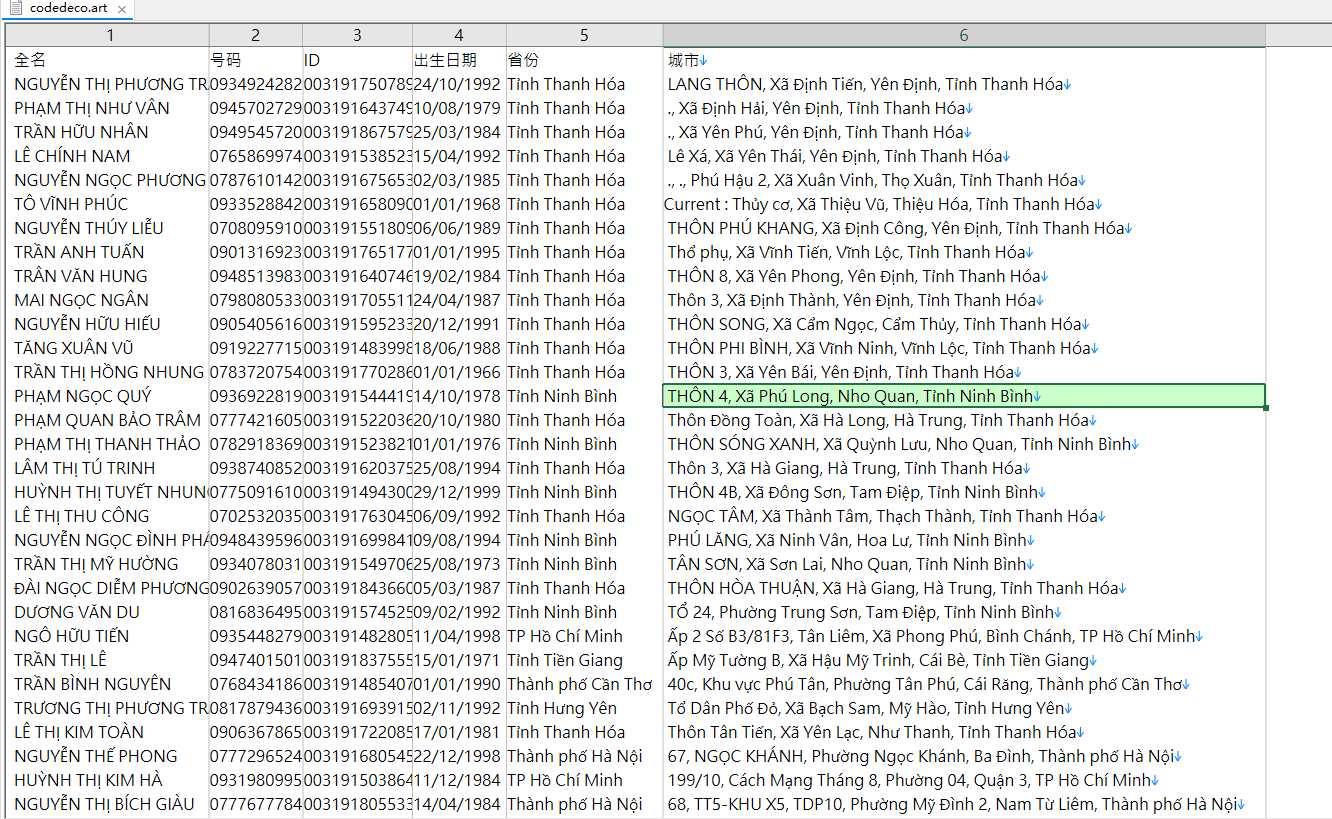Image resolution: width=1332 pixels, height=819 pixels.
Task: Select the name PHẠM THỊ NHƯ VÂN
Action: tap(92, 108)
